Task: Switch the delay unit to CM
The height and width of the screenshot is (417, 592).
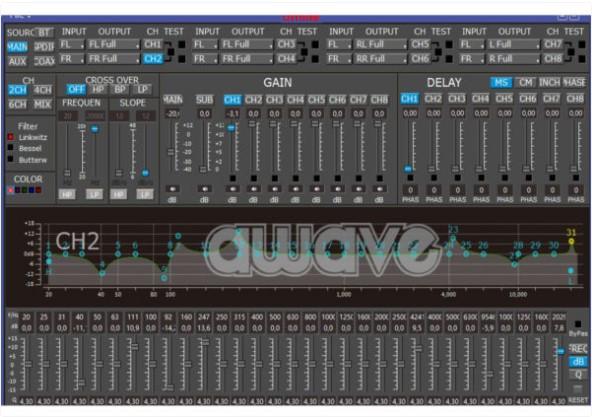Action: pyautogui.click(x=525, y=82)
